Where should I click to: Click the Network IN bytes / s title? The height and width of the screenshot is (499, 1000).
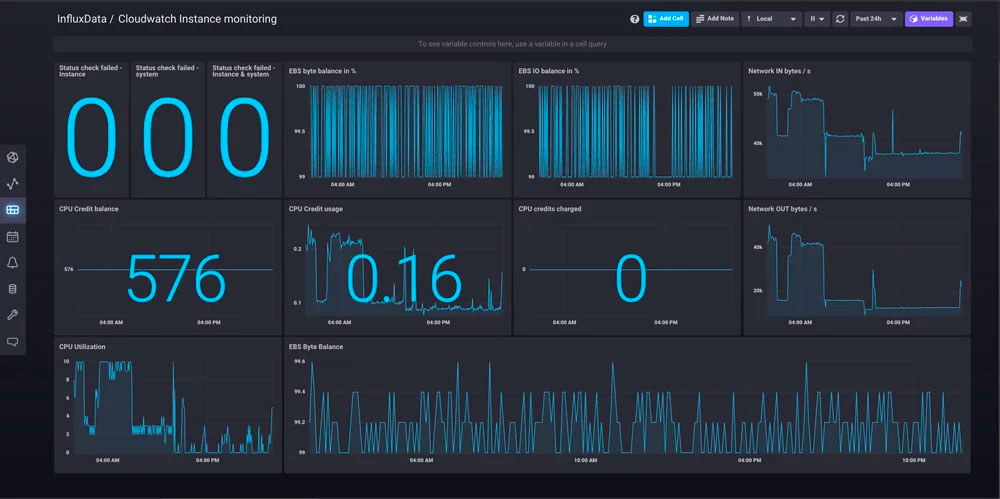pos(779,71)
